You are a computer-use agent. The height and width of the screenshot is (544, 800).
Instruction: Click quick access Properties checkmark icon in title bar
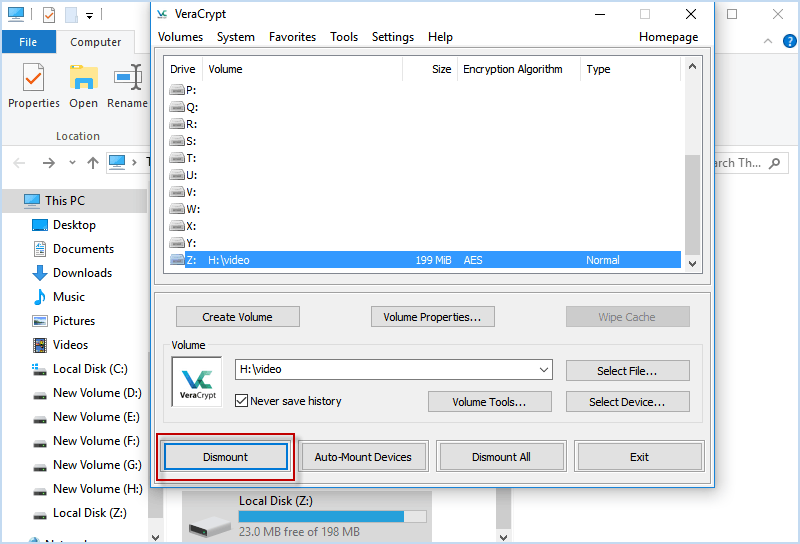coord(48,15)
